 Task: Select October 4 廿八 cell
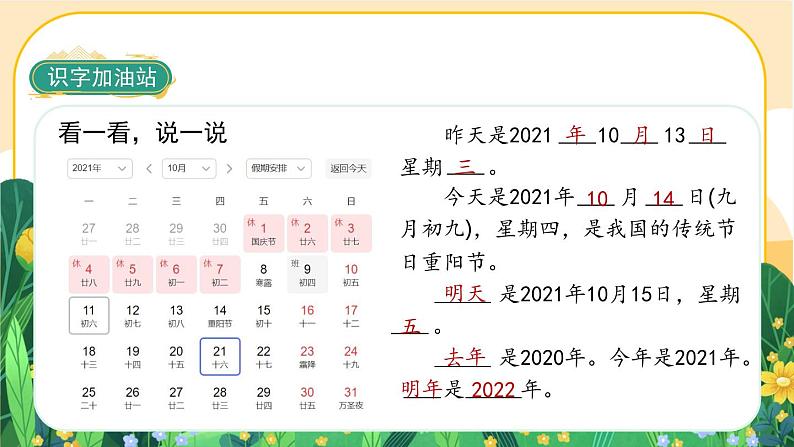click(x=89, y=274)
